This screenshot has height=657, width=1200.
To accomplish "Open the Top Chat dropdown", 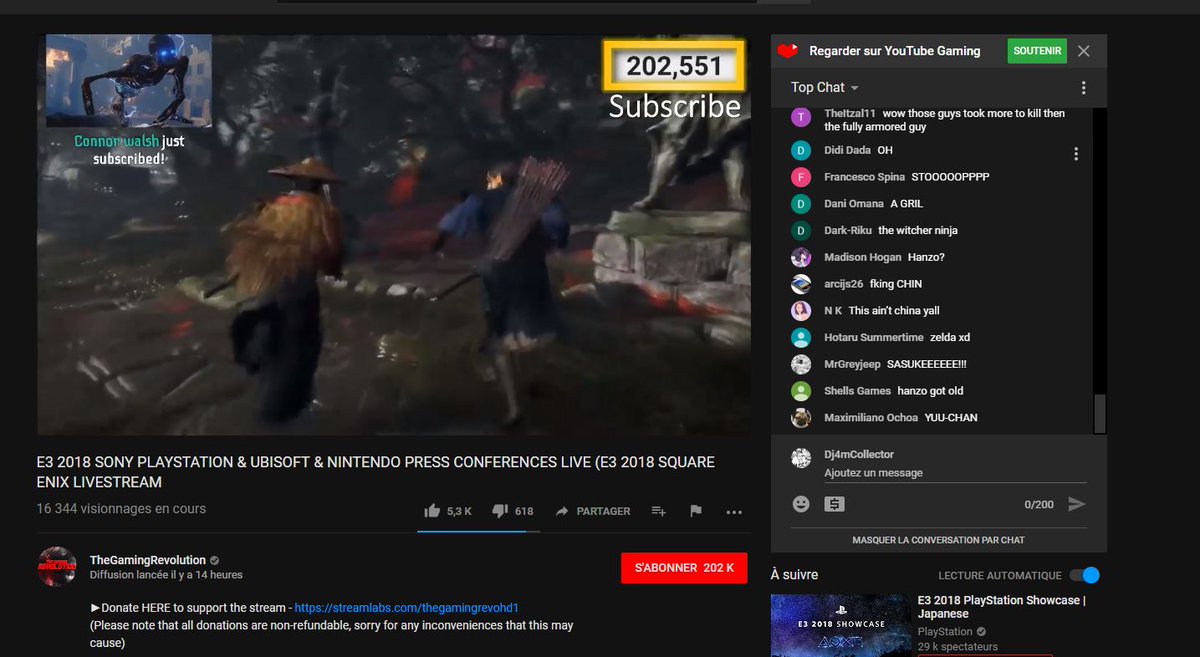I will coord(825,88).
